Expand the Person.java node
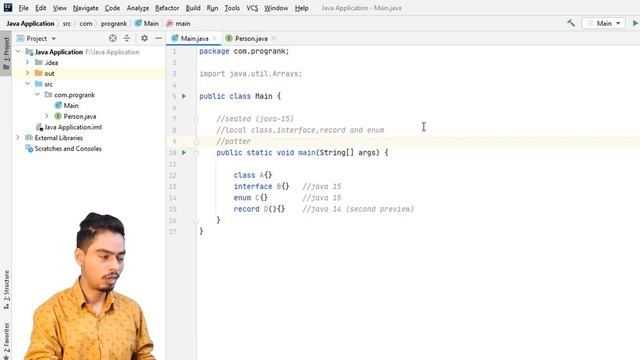Screen dimensions: 640x360 pyautogui.click(x=47, y=116)
